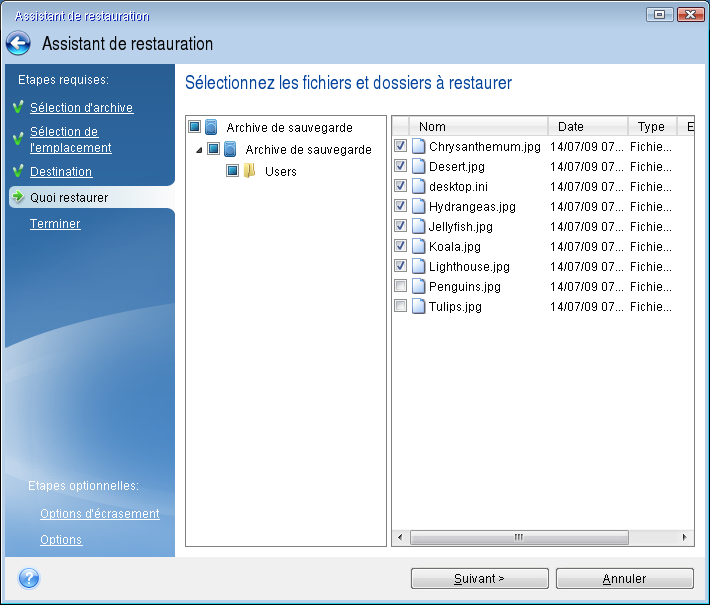
Task: Click the right scroll arrow of file list
Action: (686, 538)
